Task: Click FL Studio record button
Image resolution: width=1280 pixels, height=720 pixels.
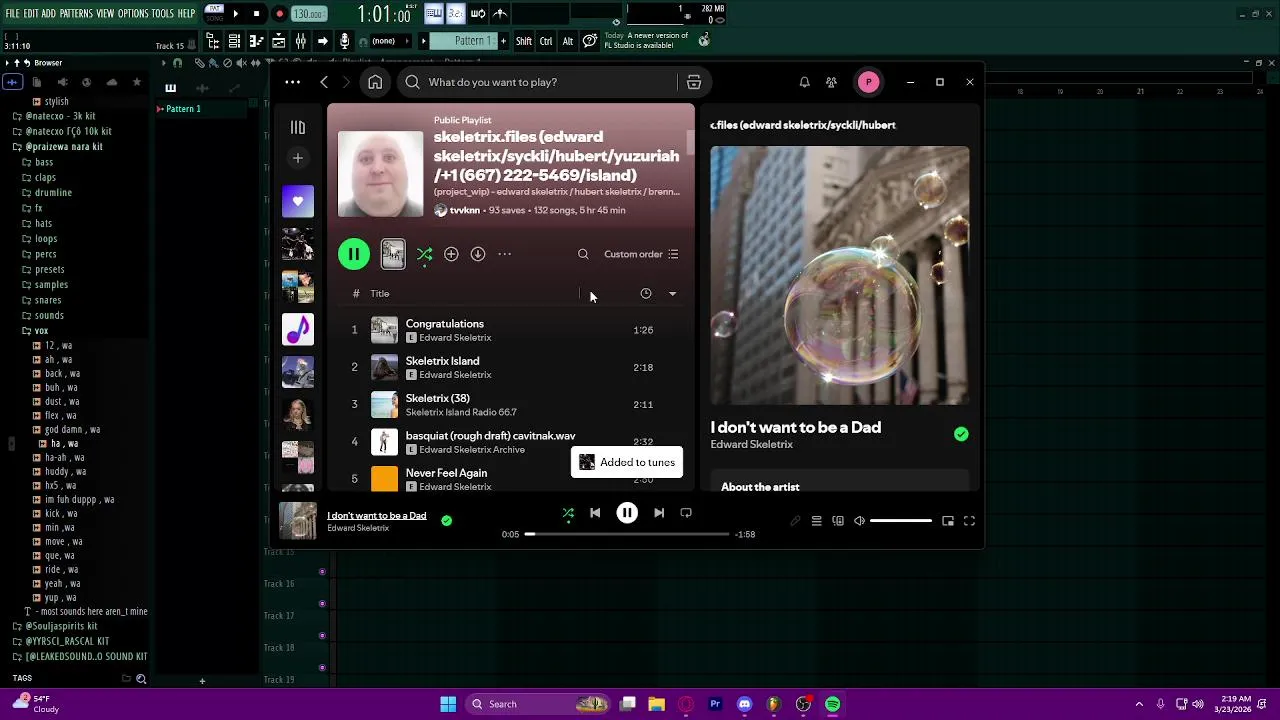Action: point(279,14)
